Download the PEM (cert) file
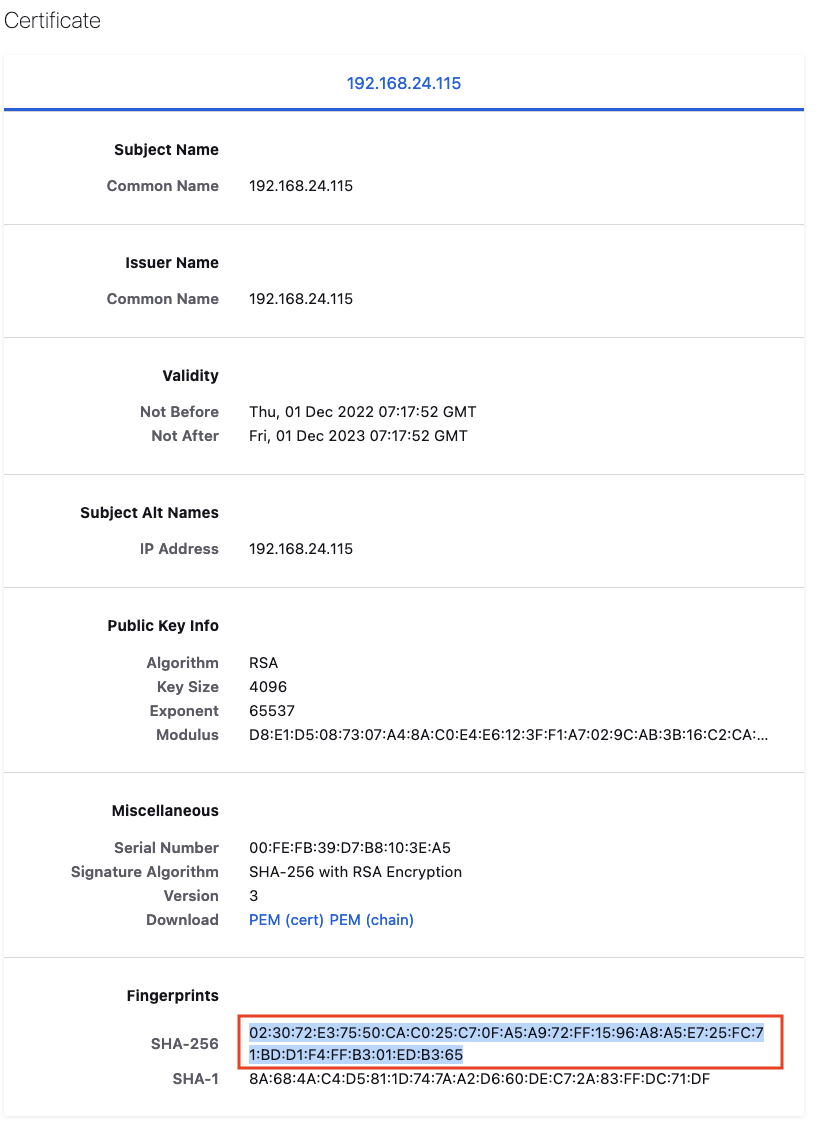 point(286,920)
